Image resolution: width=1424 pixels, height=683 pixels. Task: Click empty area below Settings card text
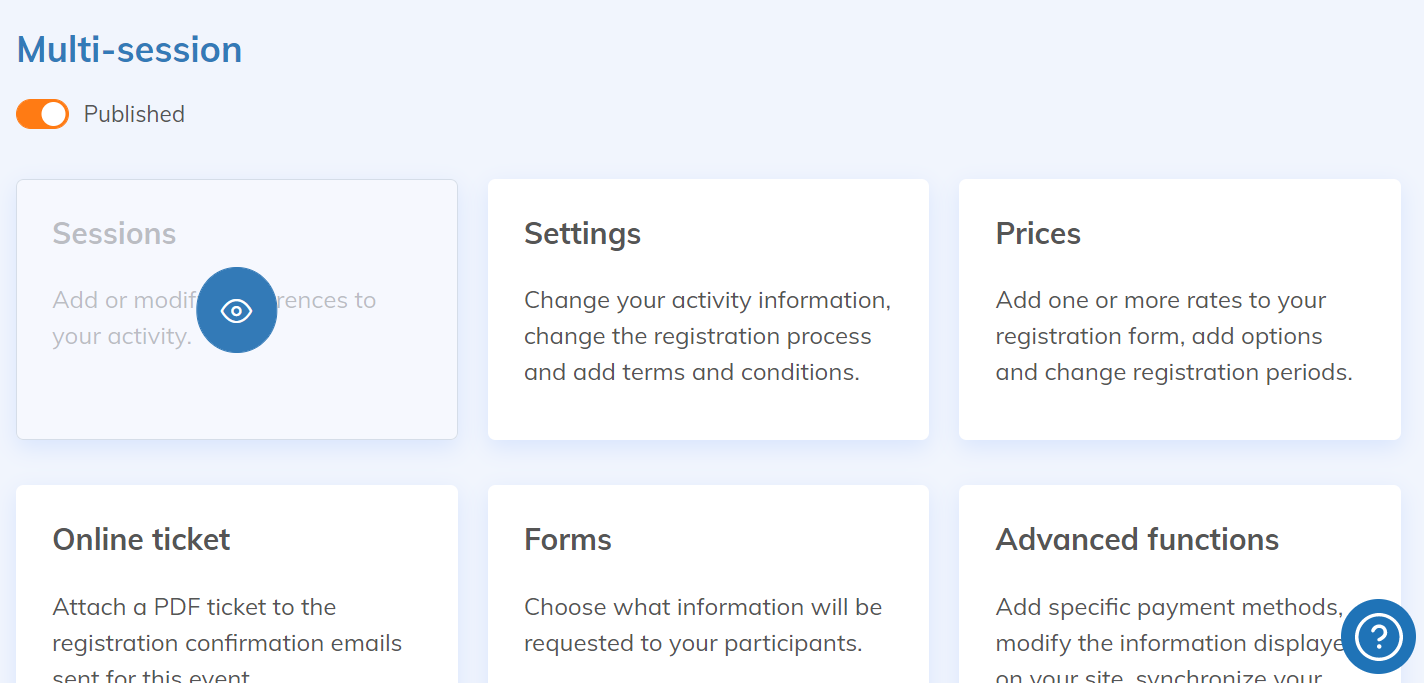(x=707, y=412)
